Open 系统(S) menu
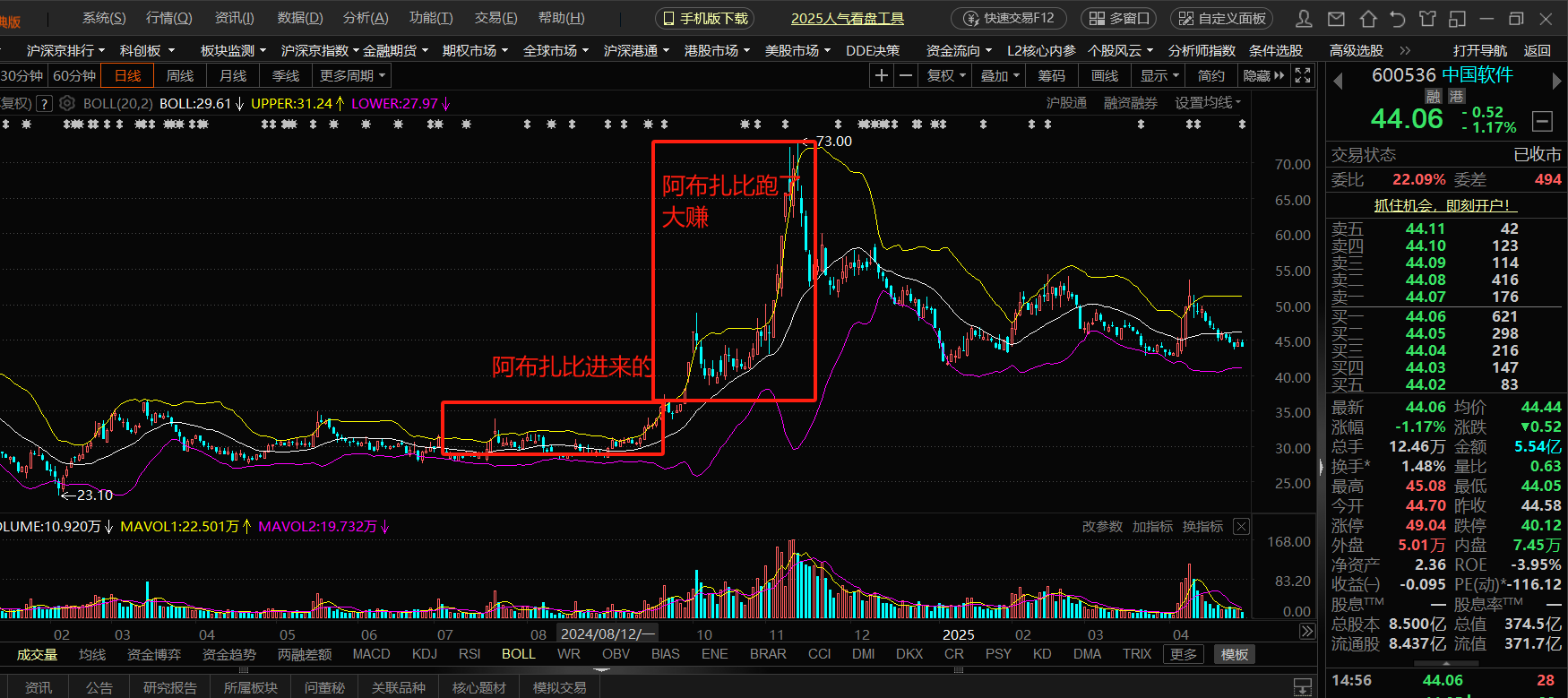Viewport: 1568px width, 698px height. [104, 18]
